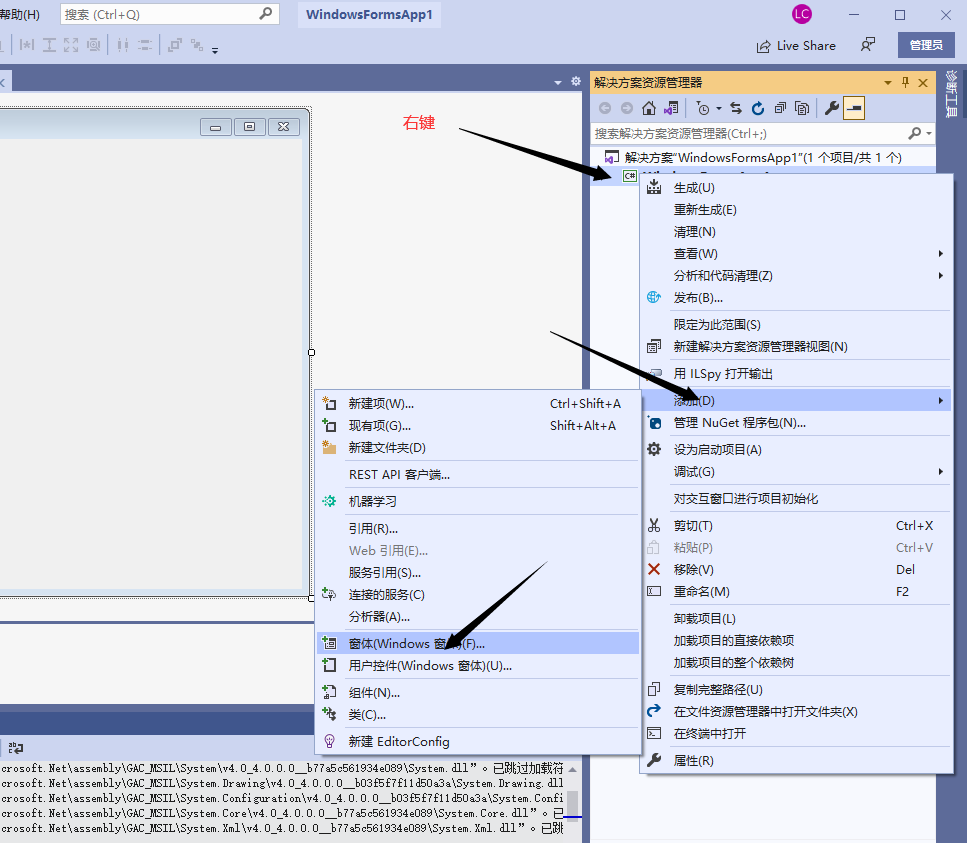Image resolution: width=967 pixels, height=843 pixels.
Task: Expand 调试(G) submenu
Action: tap(796, 472)
